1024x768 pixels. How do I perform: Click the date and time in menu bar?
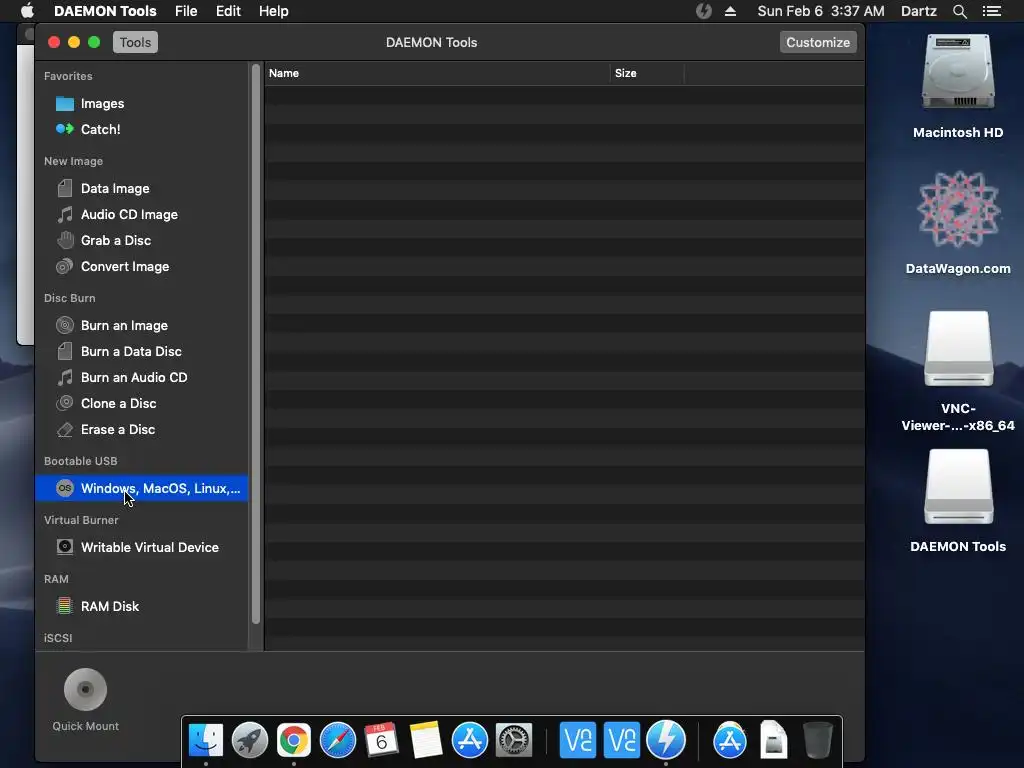tap(821, 11)
